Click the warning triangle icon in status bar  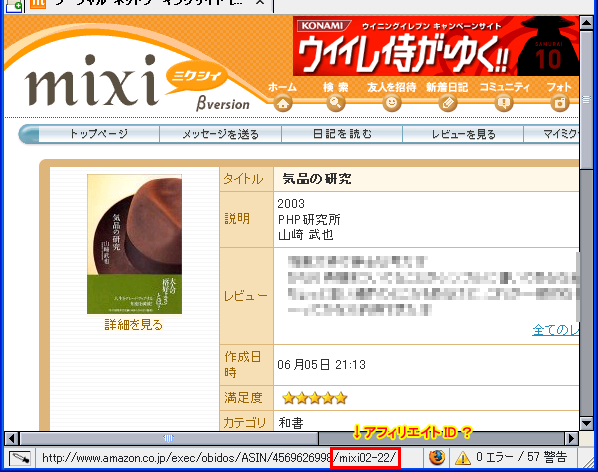pos(463,458)
